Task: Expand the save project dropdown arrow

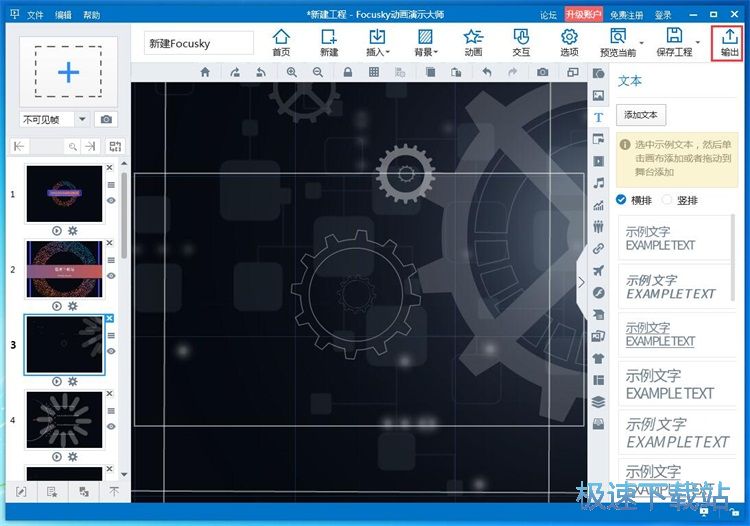Action: (698, 43)
